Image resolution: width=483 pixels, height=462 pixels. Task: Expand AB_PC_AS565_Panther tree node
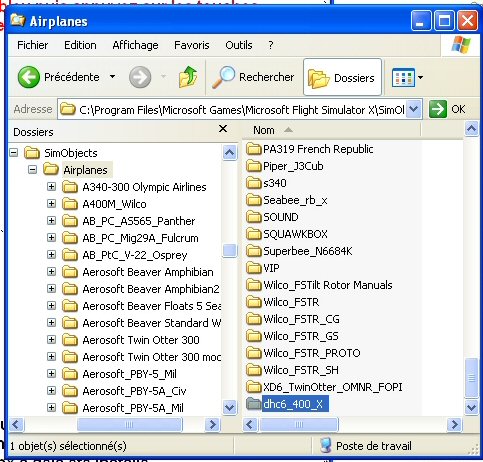pos(51,221)
